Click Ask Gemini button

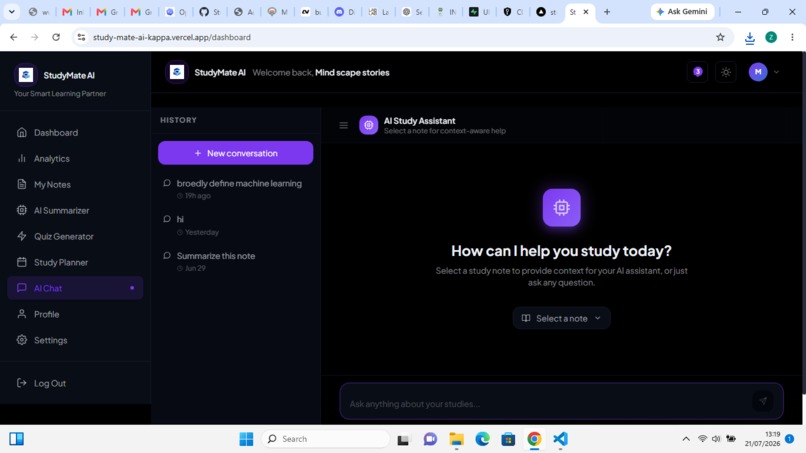click(x=682, y=11)
